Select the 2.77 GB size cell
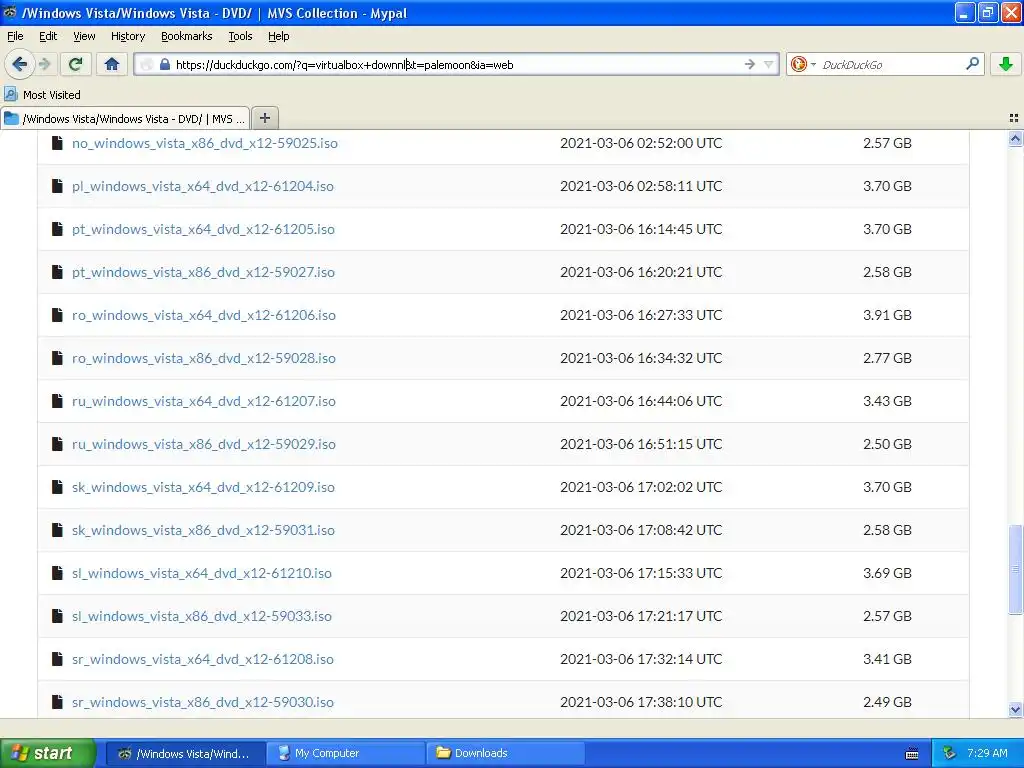This screenshot has height=768, width=1024. point(887,359)
